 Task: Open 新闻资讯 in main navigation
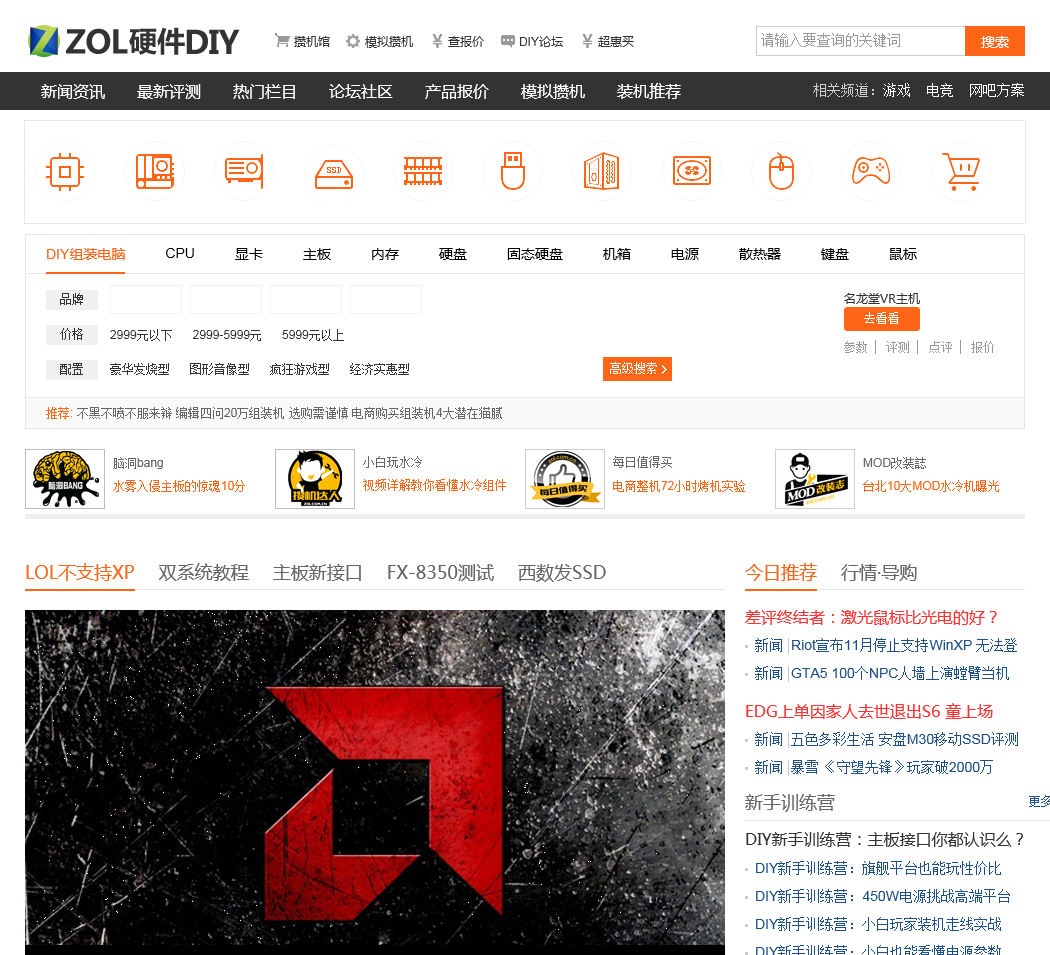coord(72,91)
